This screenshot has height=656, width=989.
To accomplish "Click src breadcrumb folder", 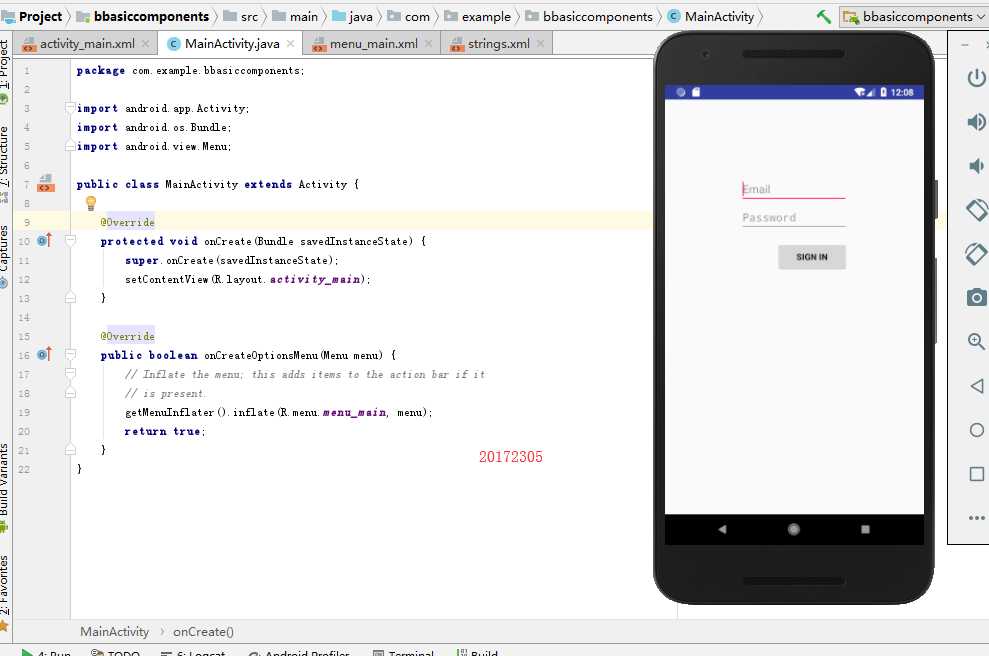I will [x=241, y=16].
